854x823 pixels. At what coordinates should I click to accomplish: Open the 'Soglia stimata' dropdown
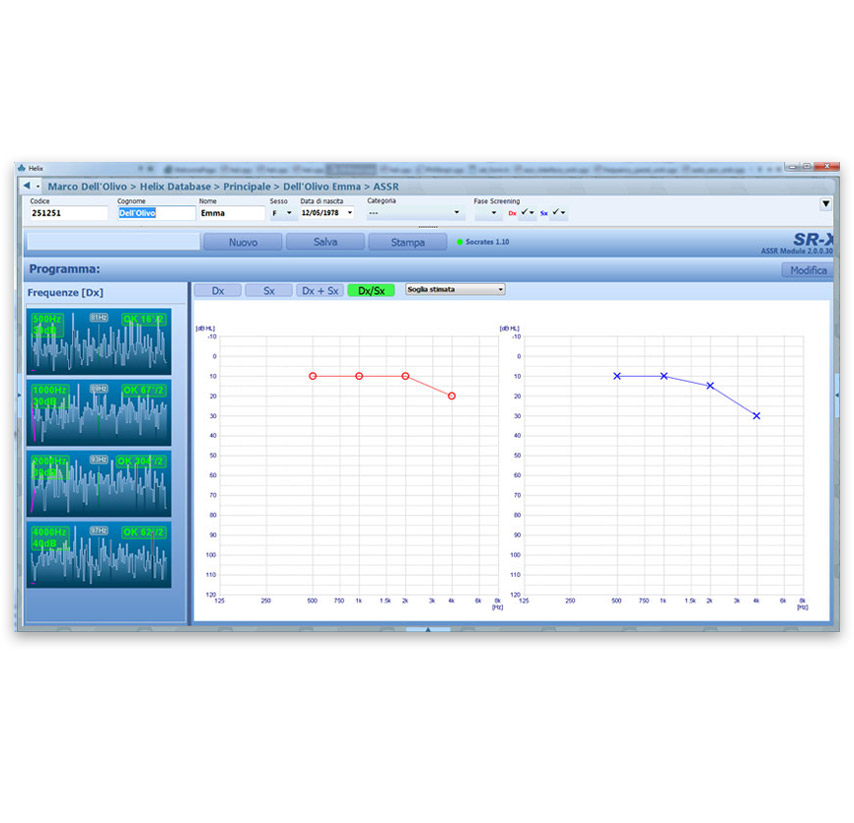455,290
